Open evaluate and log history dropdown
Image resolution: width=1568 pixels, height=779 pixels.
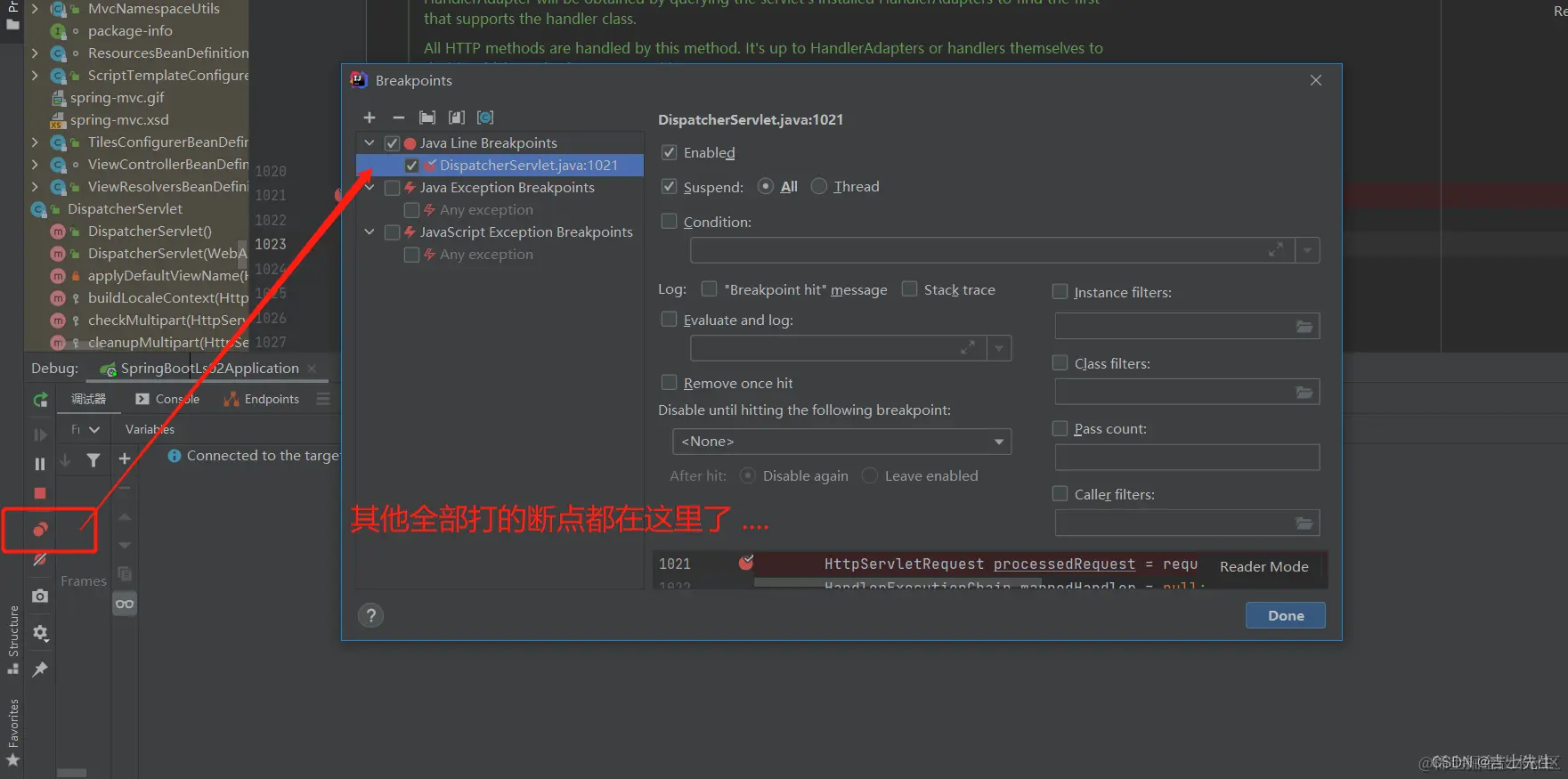coord(999,348)
